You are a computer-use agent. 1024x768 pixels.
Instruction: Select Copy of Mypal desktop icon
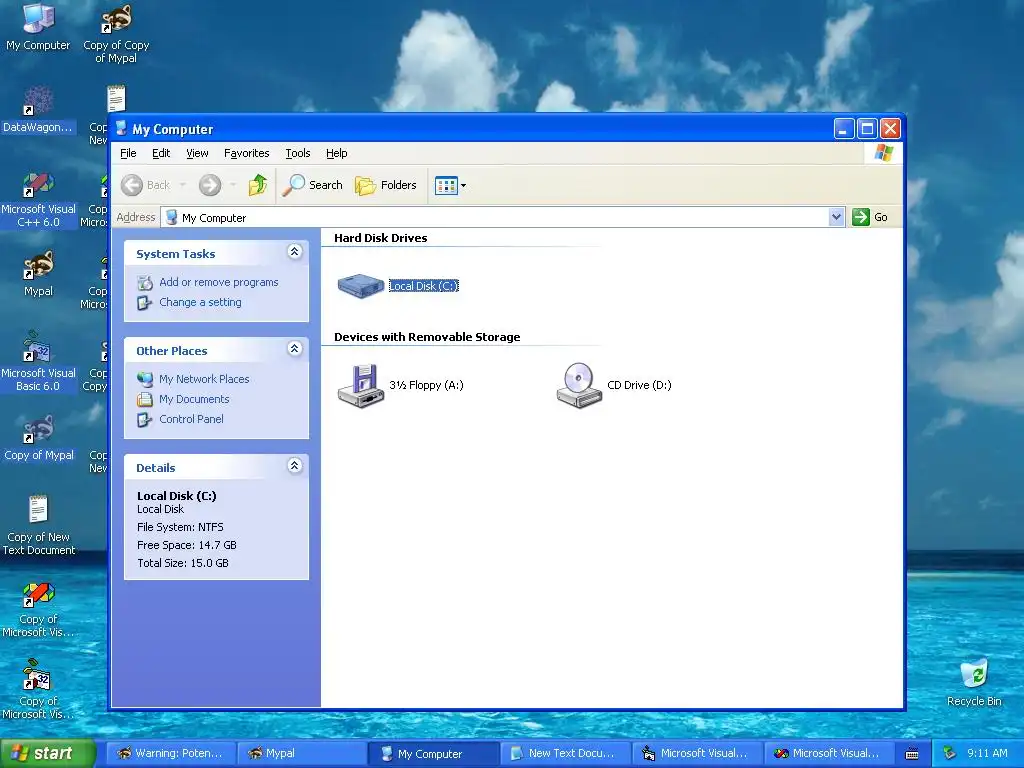39,438
